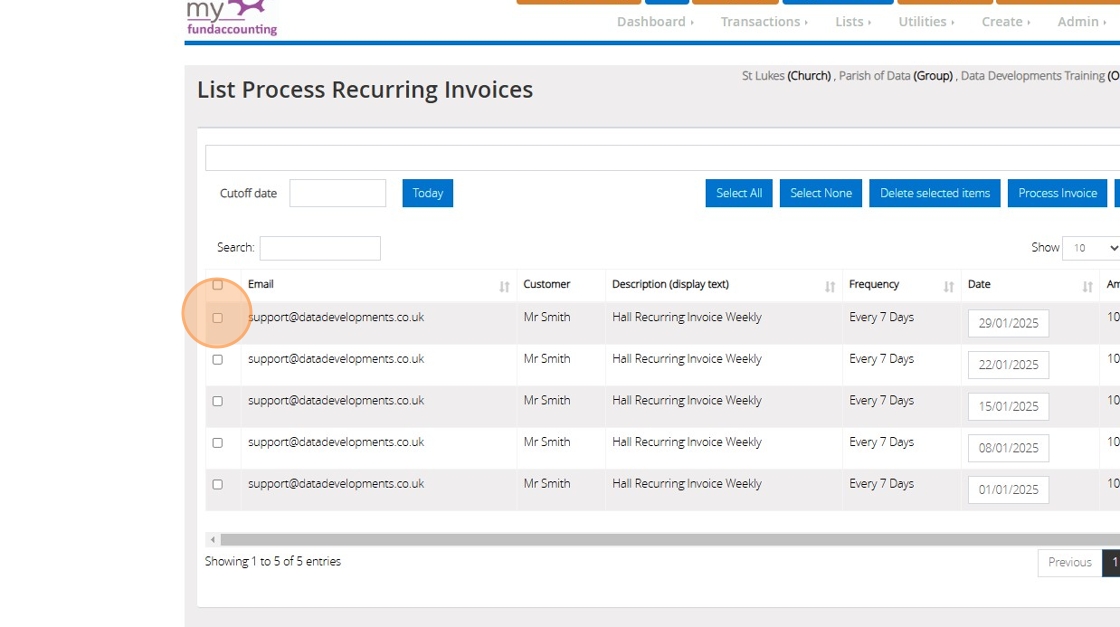This screenshot has width=1120, height=627.
Task: Sort by Frequency column sort icon
Action: pyautogui.click(x=948, y=286)
